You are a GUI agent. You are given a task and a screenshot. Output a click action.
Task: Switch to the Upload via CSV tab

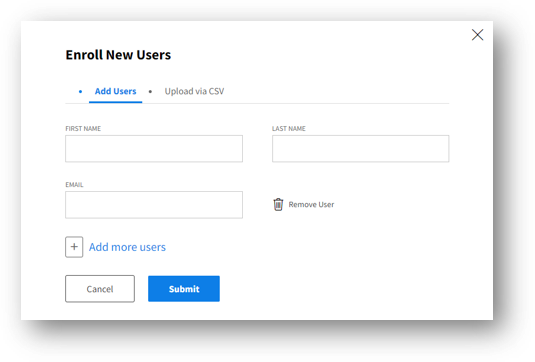pos(194,91)
